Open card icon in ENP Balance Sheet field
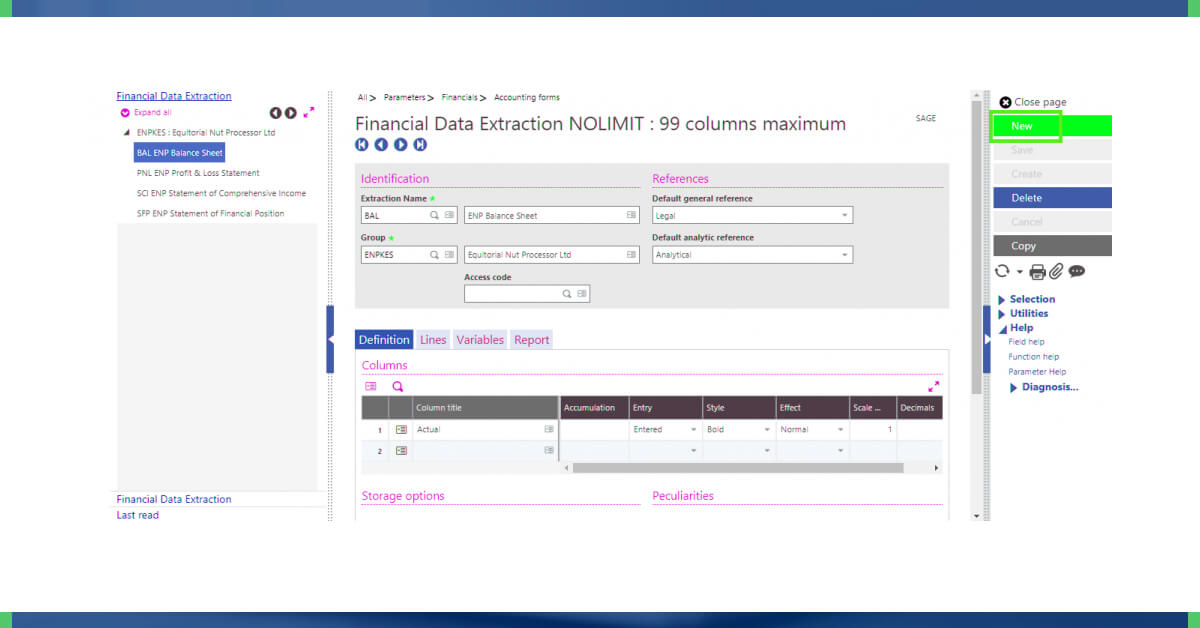This screenshot has height=628, width=1200. click(631, 215)
